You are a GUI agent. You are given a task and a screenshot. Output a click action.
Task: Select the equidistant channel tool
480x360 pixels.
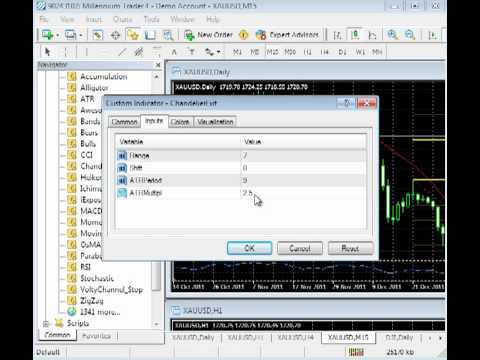139,52
